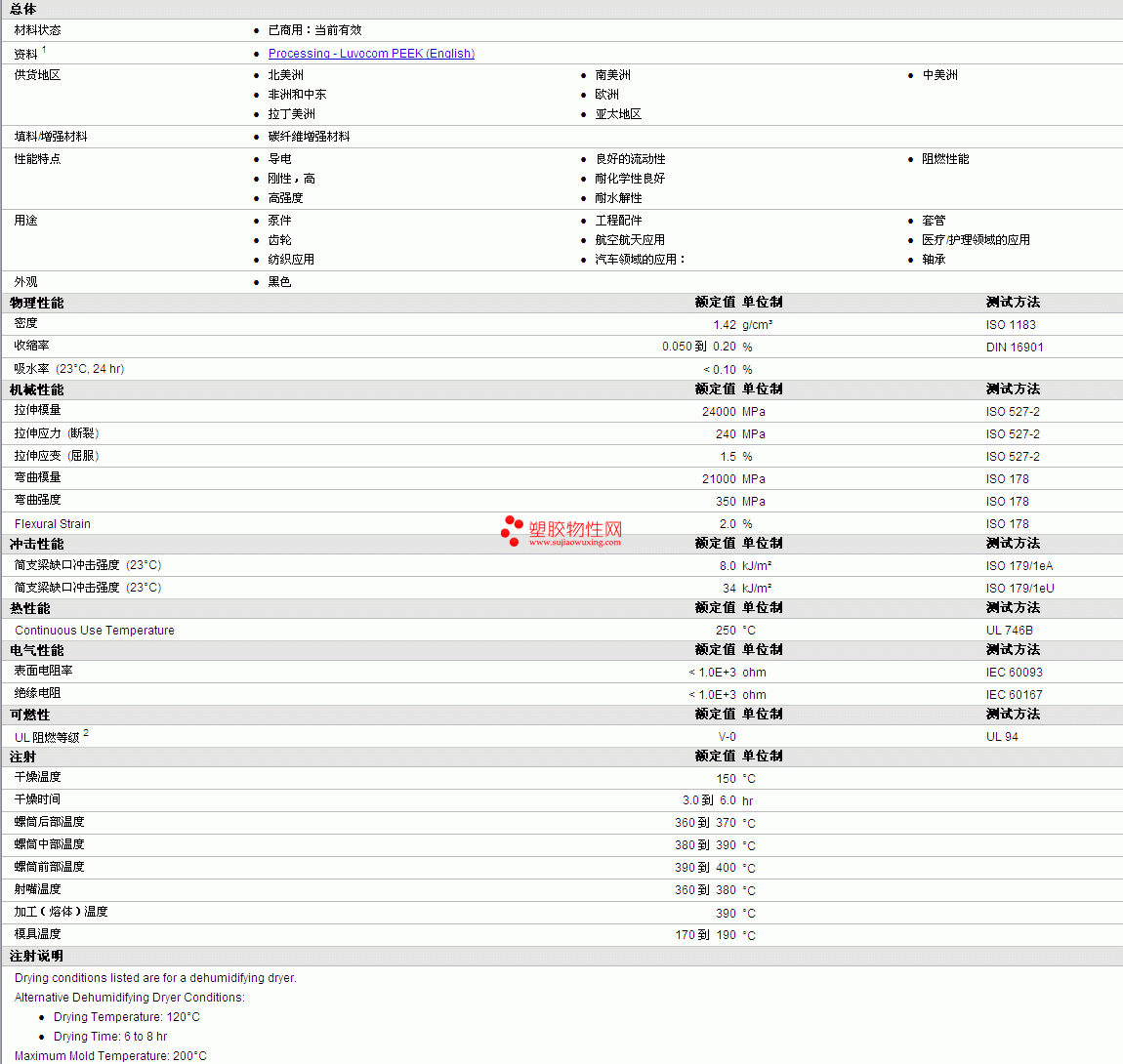Click the 拉伸模量 value 24000

[719, 412]
